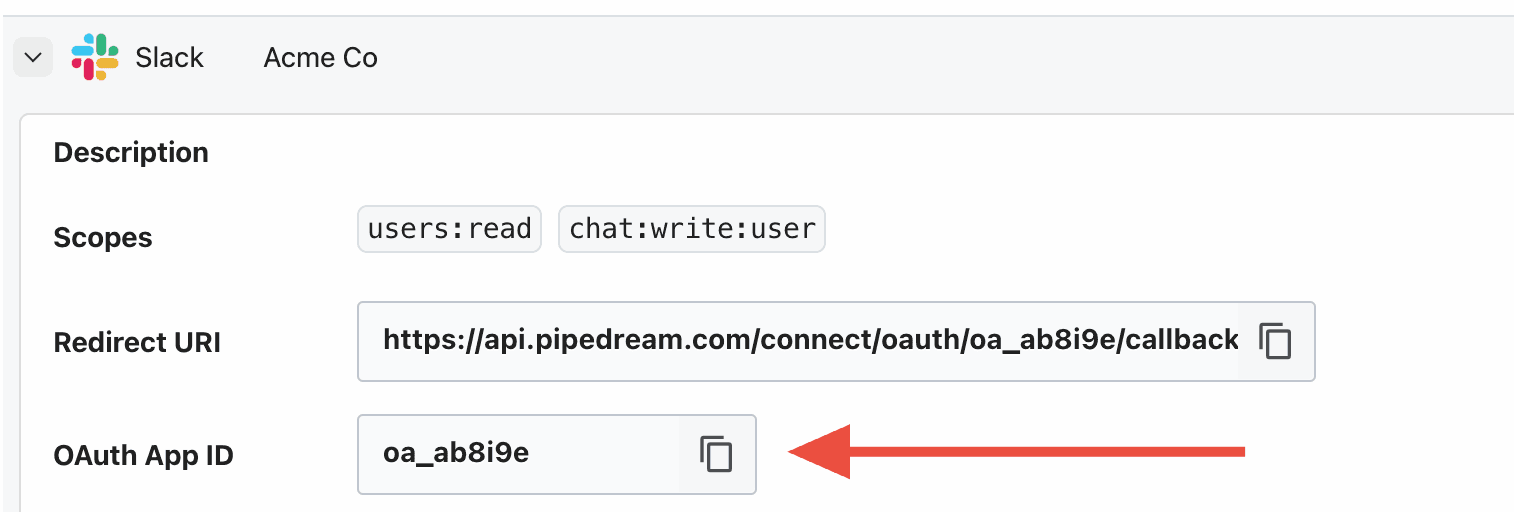Screen dimensions: 1514x512
Task: Copy the OAuth App ID value
Action: click(716, 454)
